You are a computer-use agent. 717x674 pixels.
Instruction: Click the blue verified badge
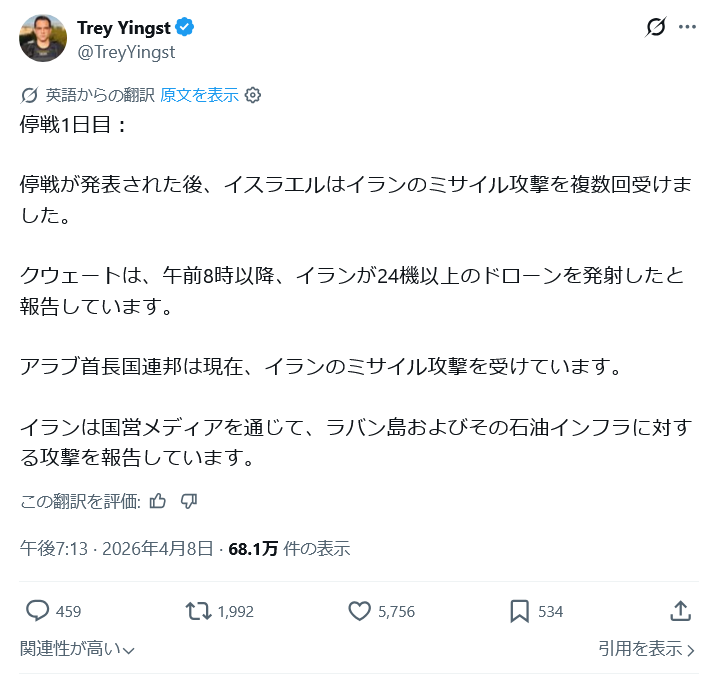point(187,29)
